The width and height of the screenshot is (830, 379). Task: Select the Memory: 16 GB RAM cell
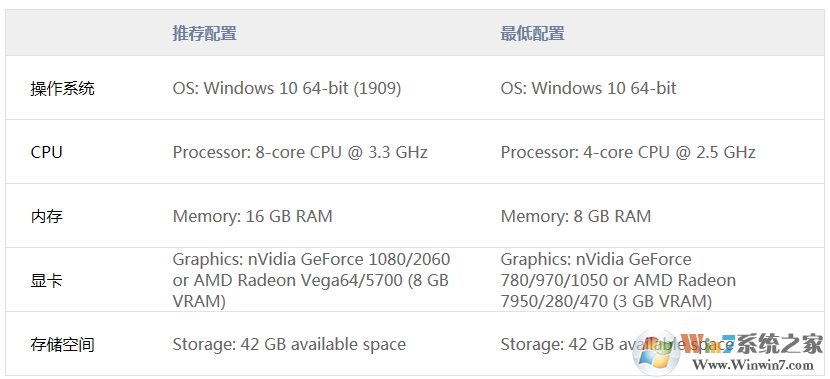tap(252, 216)
